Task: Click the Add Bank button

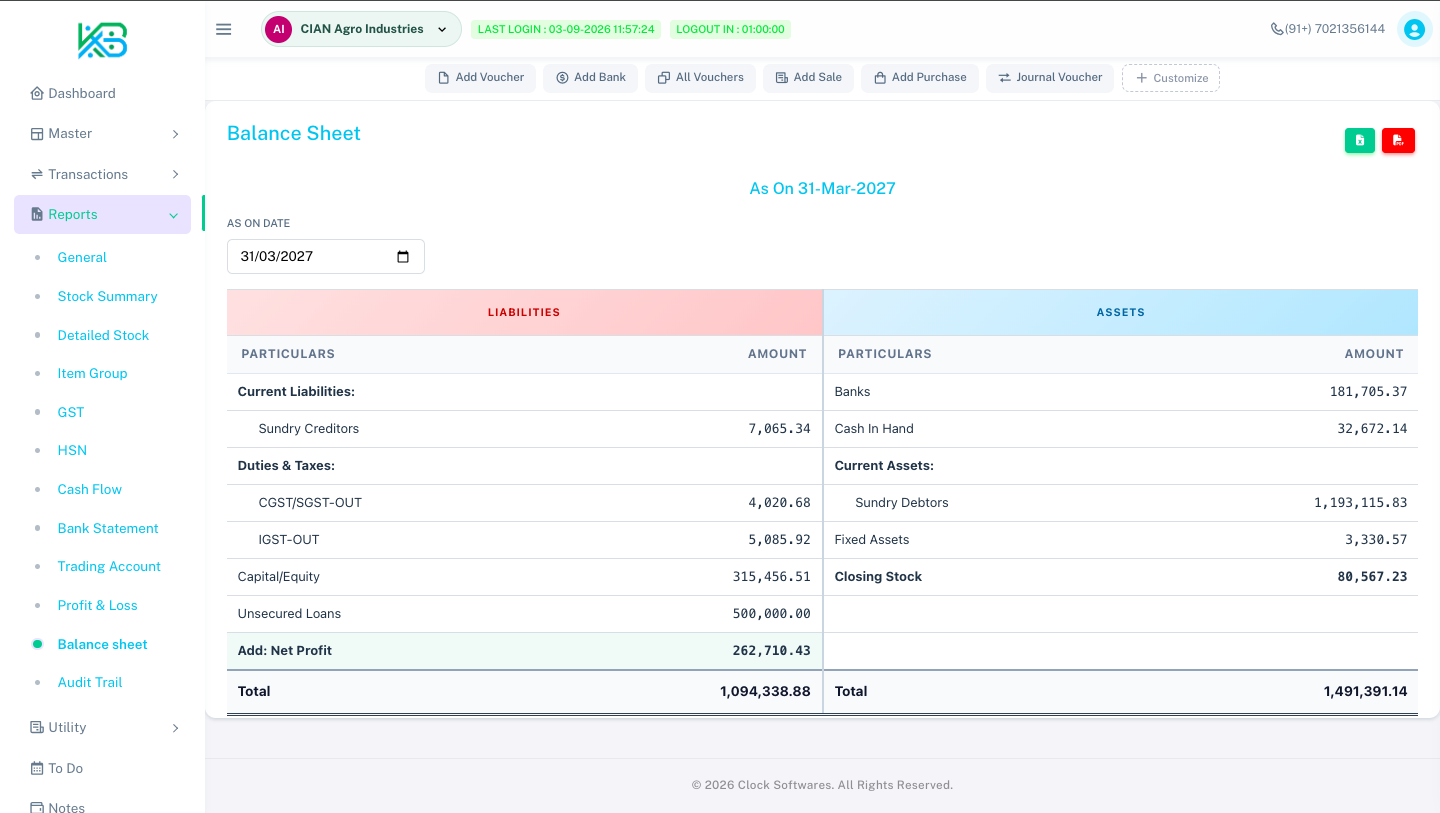Action: pyautogui.click(x=591, y=78)
